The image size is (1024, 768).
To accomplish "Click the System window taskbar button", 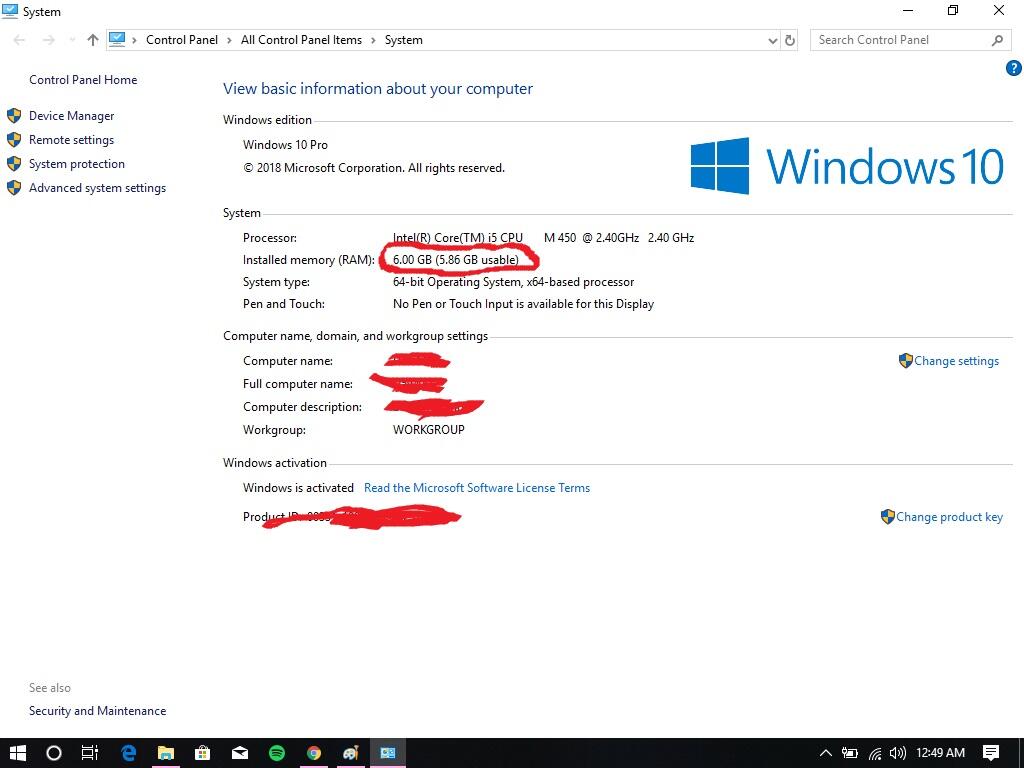I will [388, 753].
